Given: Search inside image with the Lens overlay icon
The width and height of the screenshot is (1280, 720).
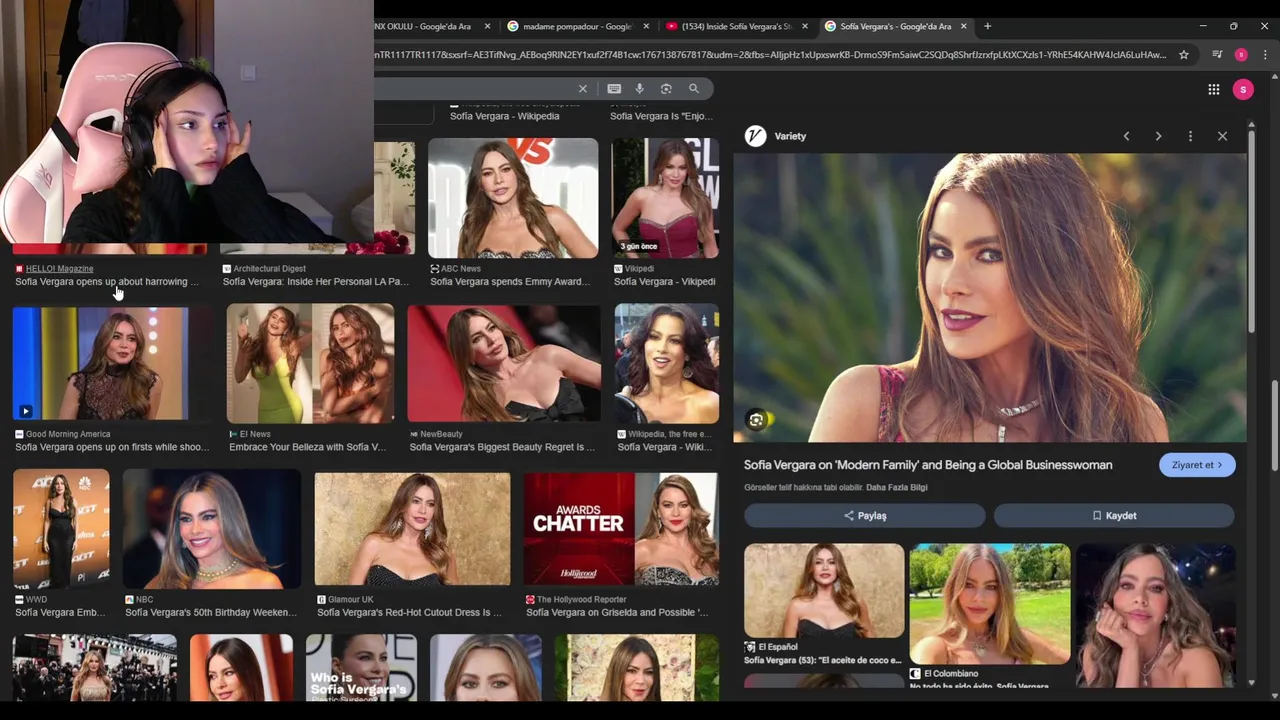Looking at the screenshot, I should coord(757,421).
